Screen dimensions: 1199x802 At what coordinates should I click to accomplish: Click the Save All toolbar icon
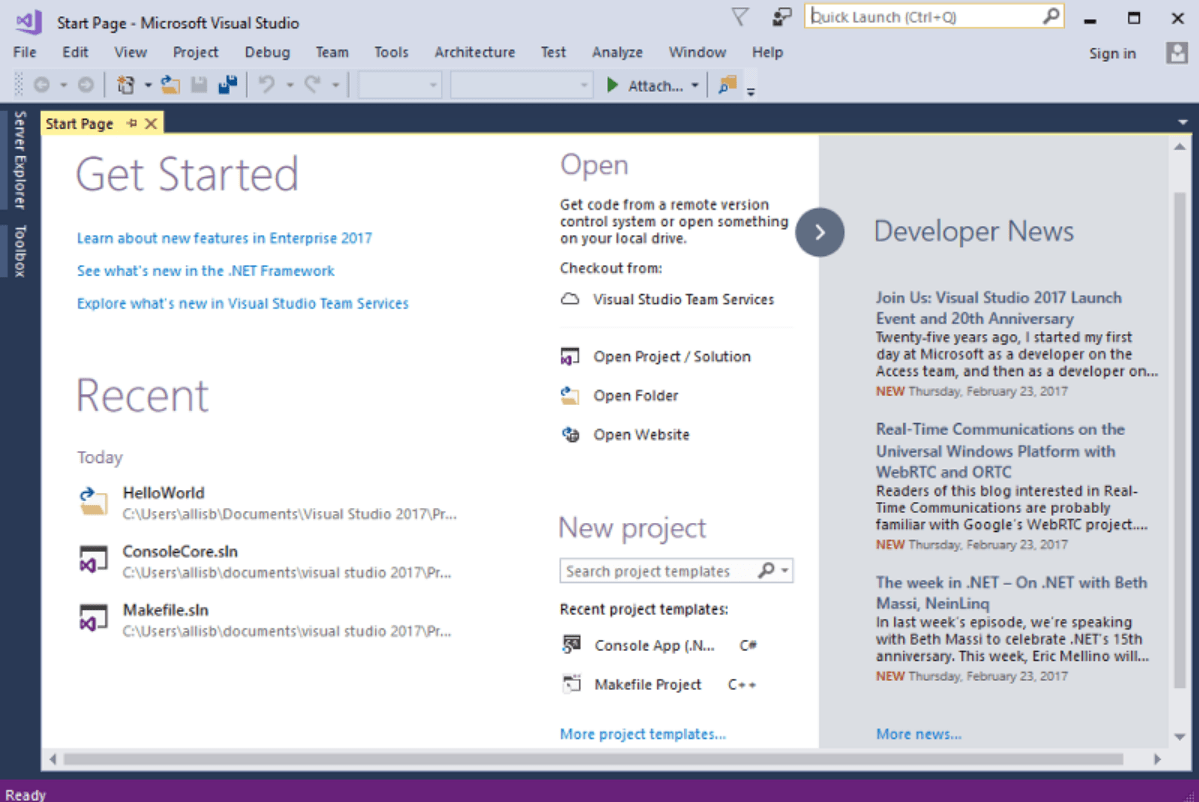click(x=228, y=85)
